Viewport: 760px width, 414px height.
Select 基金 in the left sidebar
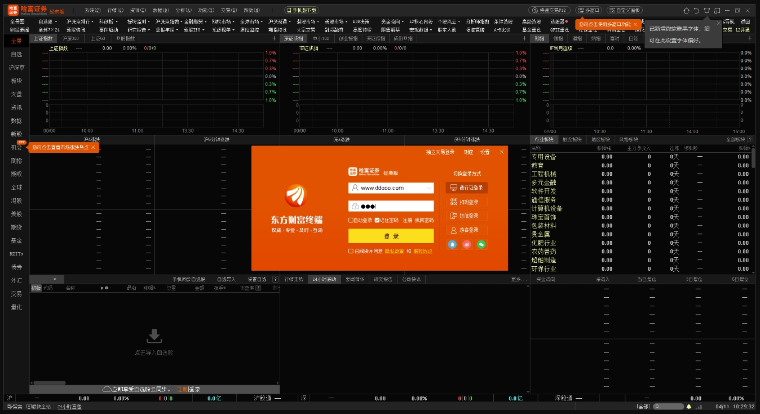[16, 241]
